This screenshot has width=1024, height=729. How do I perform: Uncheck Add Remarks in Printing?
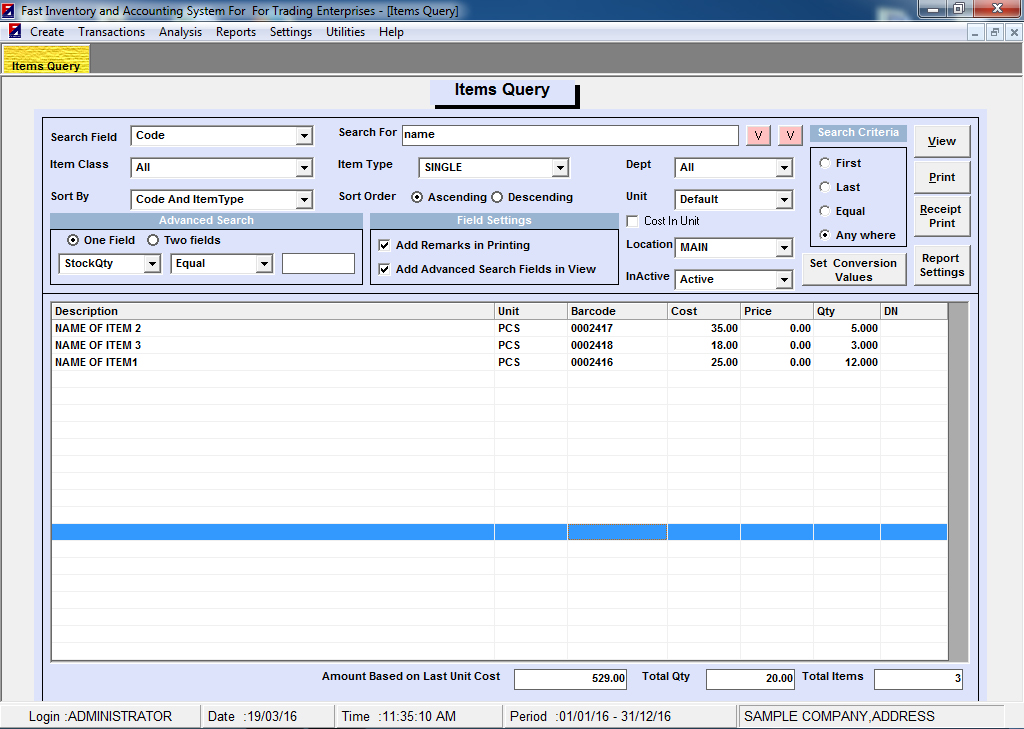click(x=384, y=245)
